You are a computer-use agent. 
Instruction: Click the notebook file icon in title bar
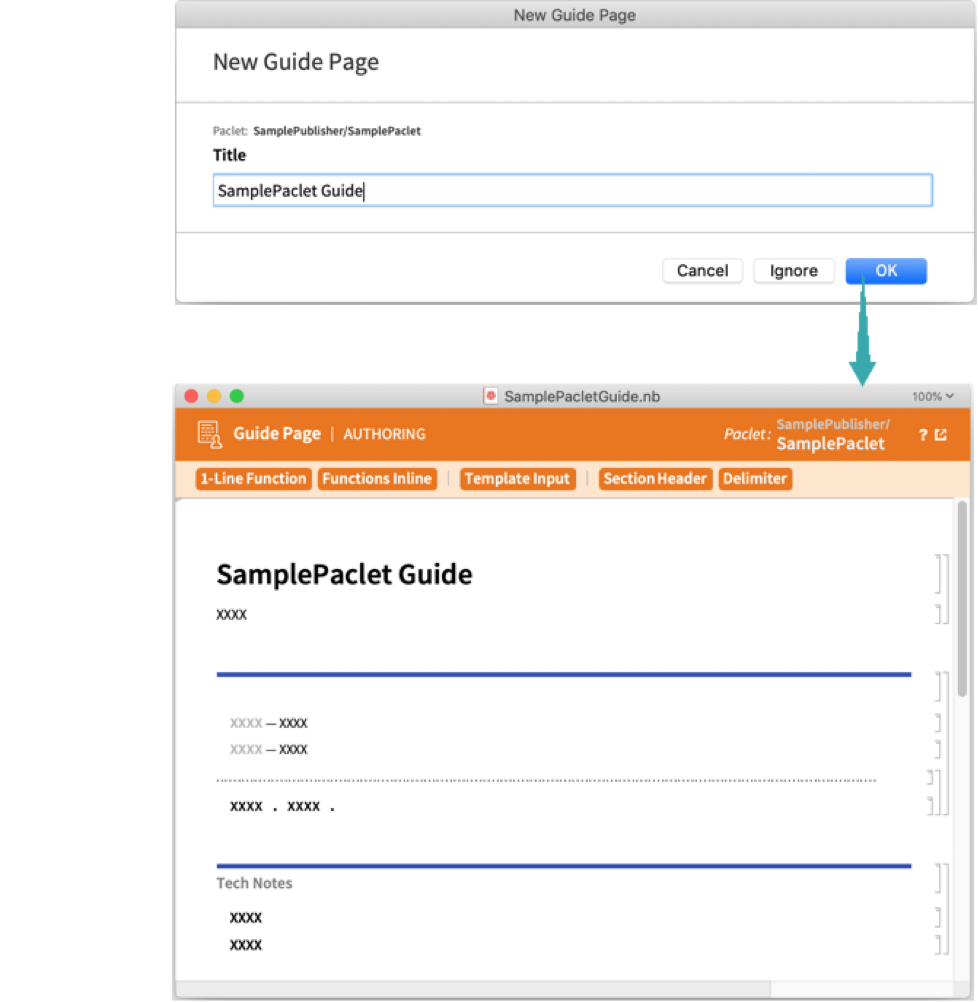491,396
